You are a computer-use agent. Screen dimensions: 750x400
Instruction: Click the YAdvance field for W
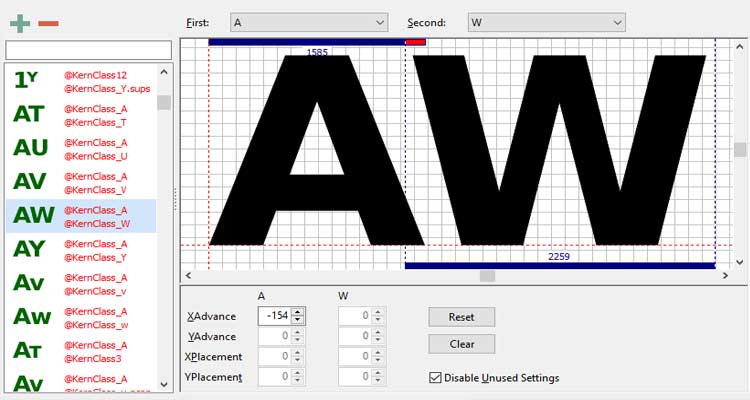[x=354, y=336]
